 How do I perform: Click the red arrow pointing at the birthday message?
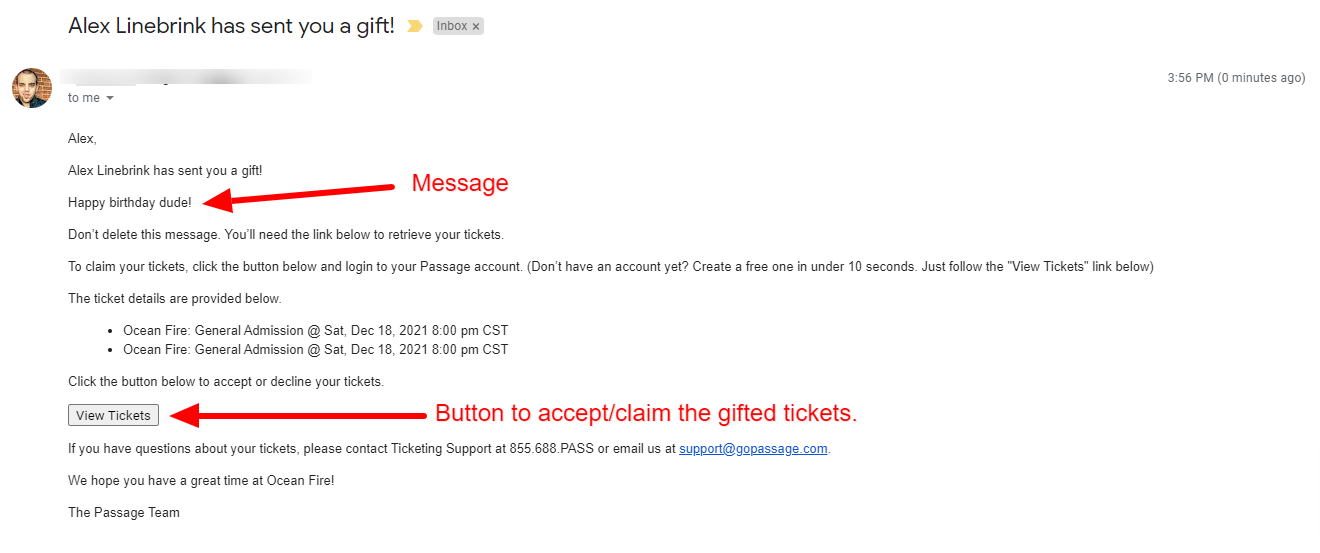coord(300,194)
